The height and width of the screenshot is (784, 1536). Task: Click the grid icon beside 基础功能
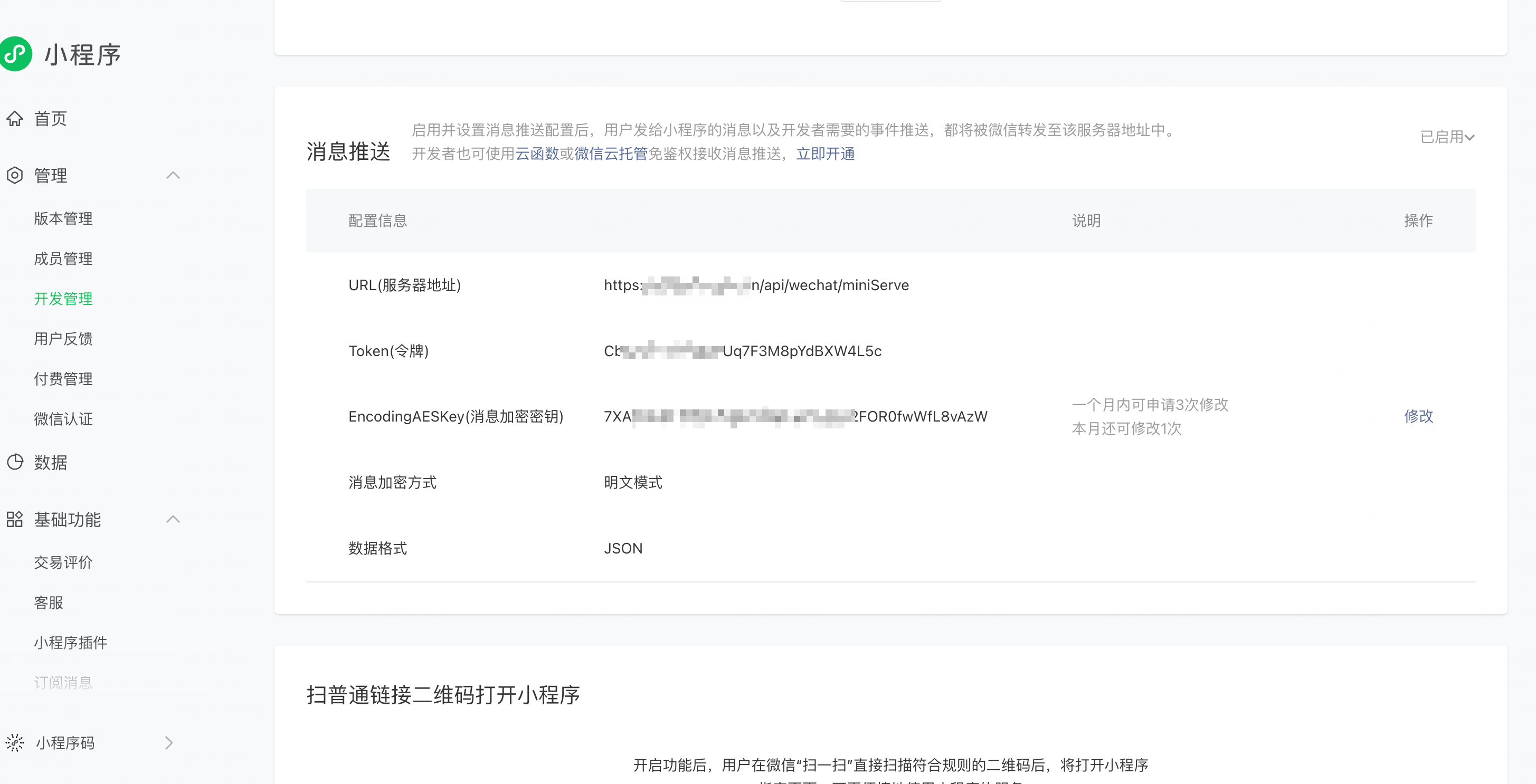point(15,519)
